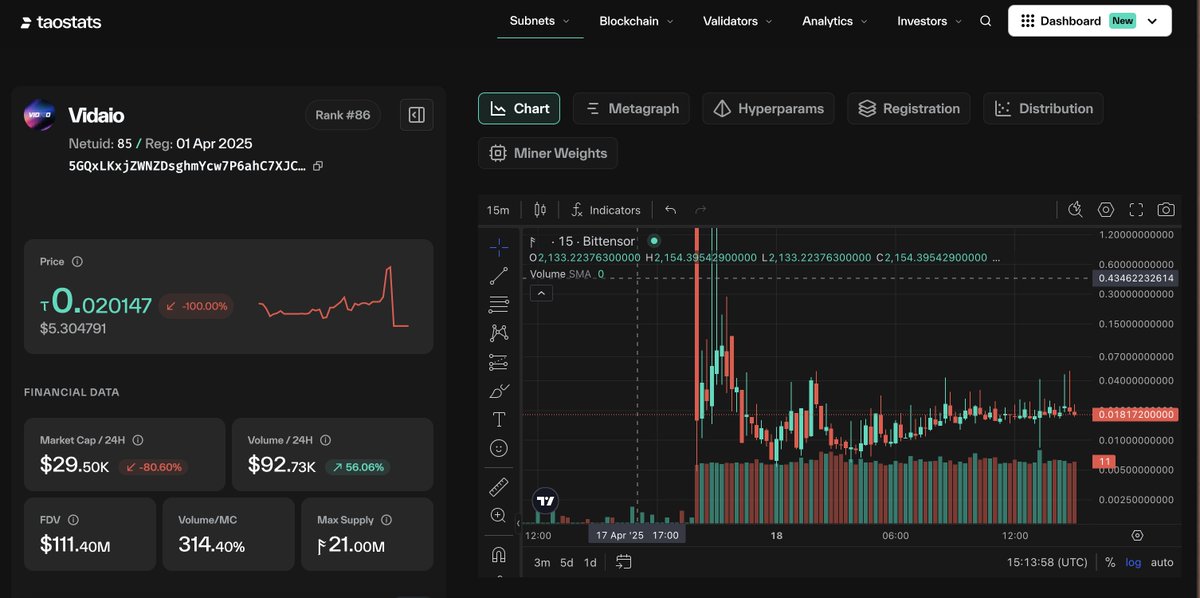Open the candlestick chart style selector
Viewport: 1200px width, 598px height.
coord(540,210)
